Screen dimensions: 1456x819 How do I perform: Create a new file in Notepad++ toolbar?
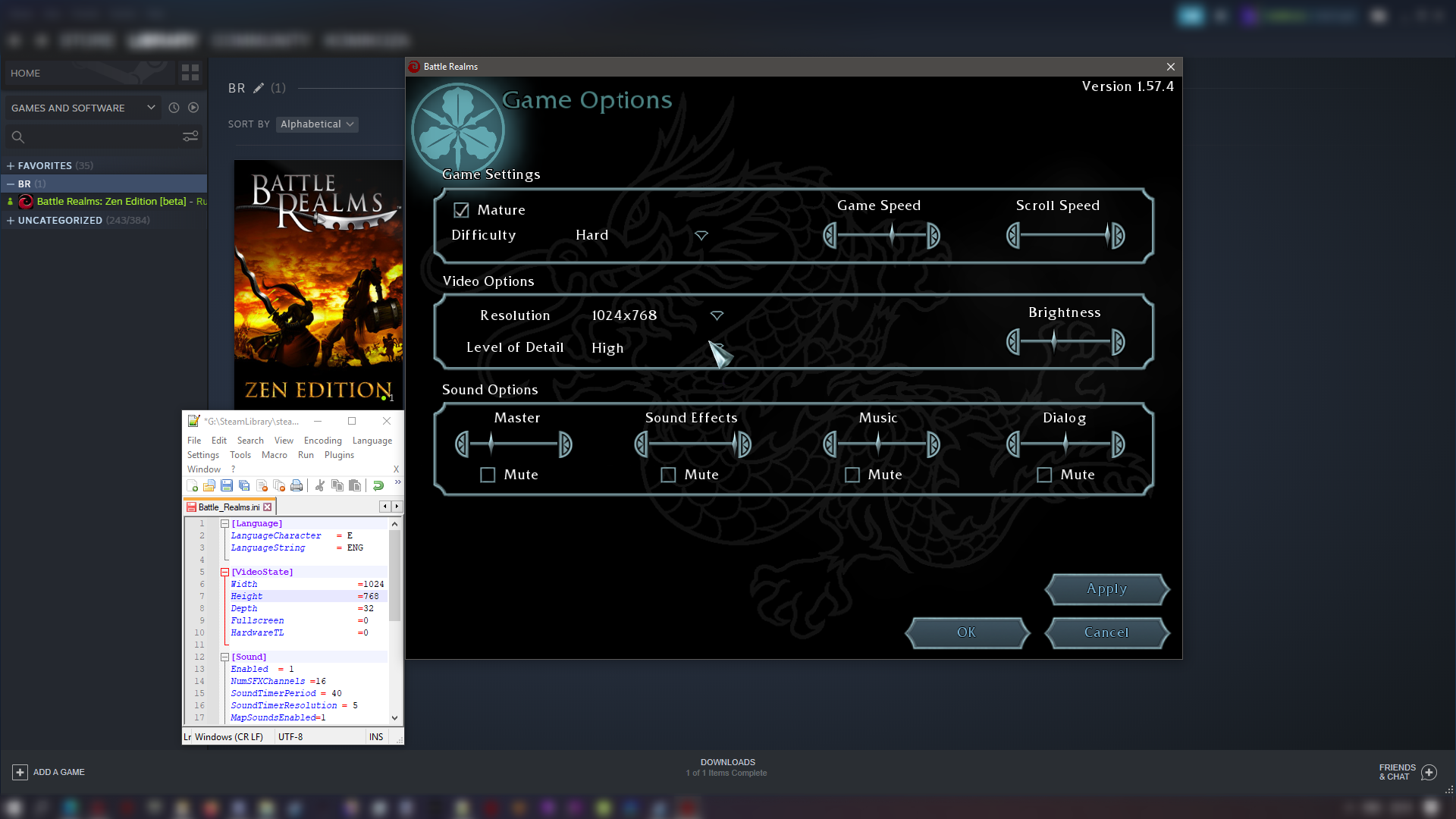coord(192,485)
